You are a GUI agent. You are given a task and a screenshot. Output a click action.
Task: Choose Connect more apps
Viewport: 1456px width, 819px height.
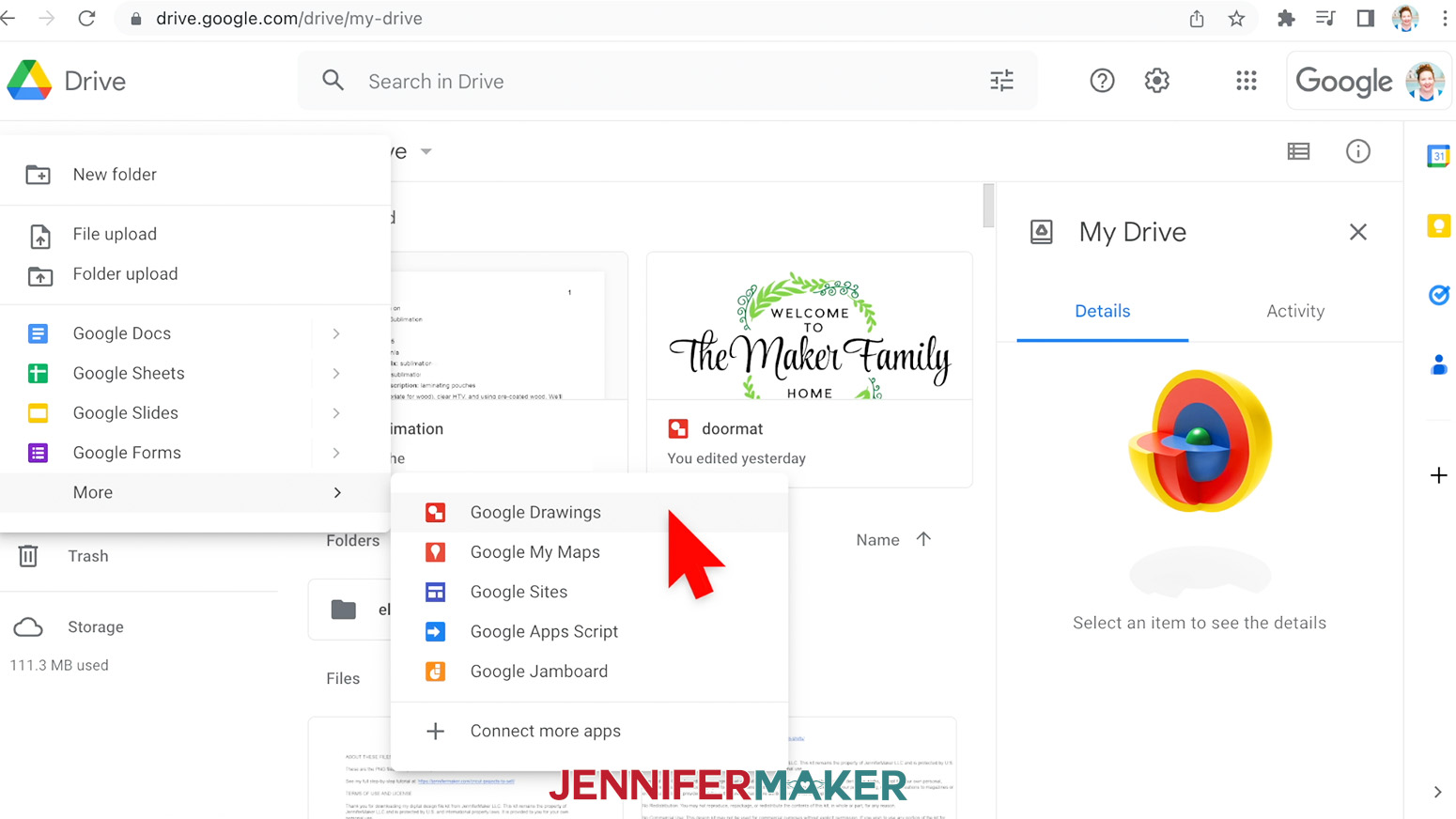589,731
